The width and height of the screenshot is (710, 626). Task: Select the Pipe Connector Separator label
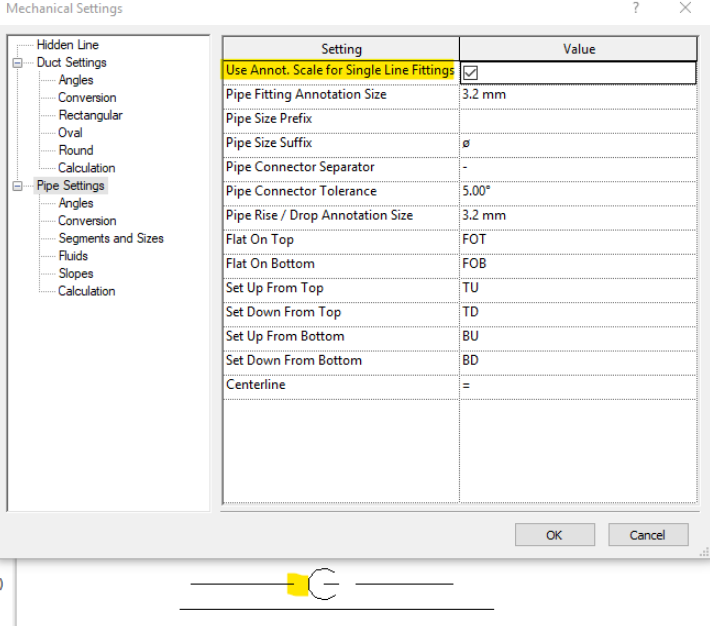(x=300, y=167)
